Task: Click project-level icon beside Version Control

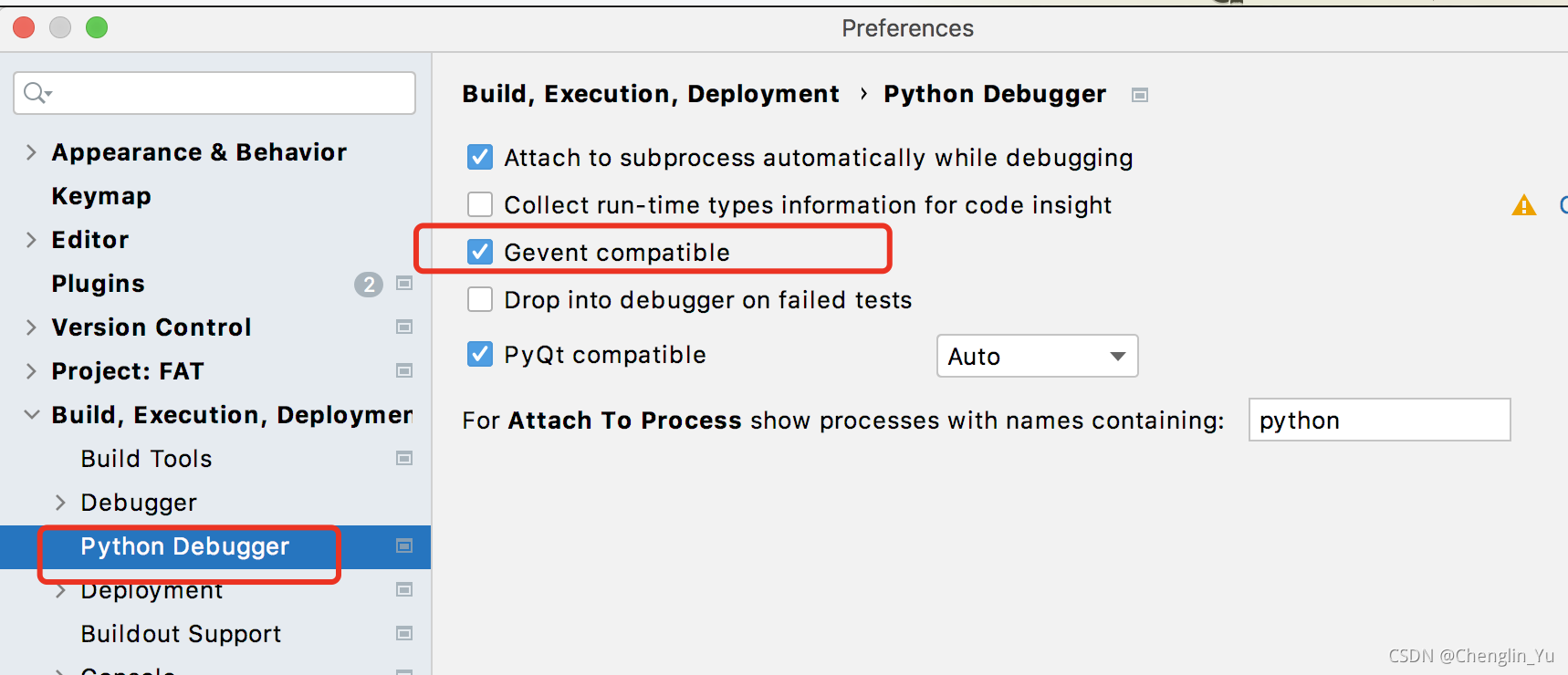Action: click(404, 327)
